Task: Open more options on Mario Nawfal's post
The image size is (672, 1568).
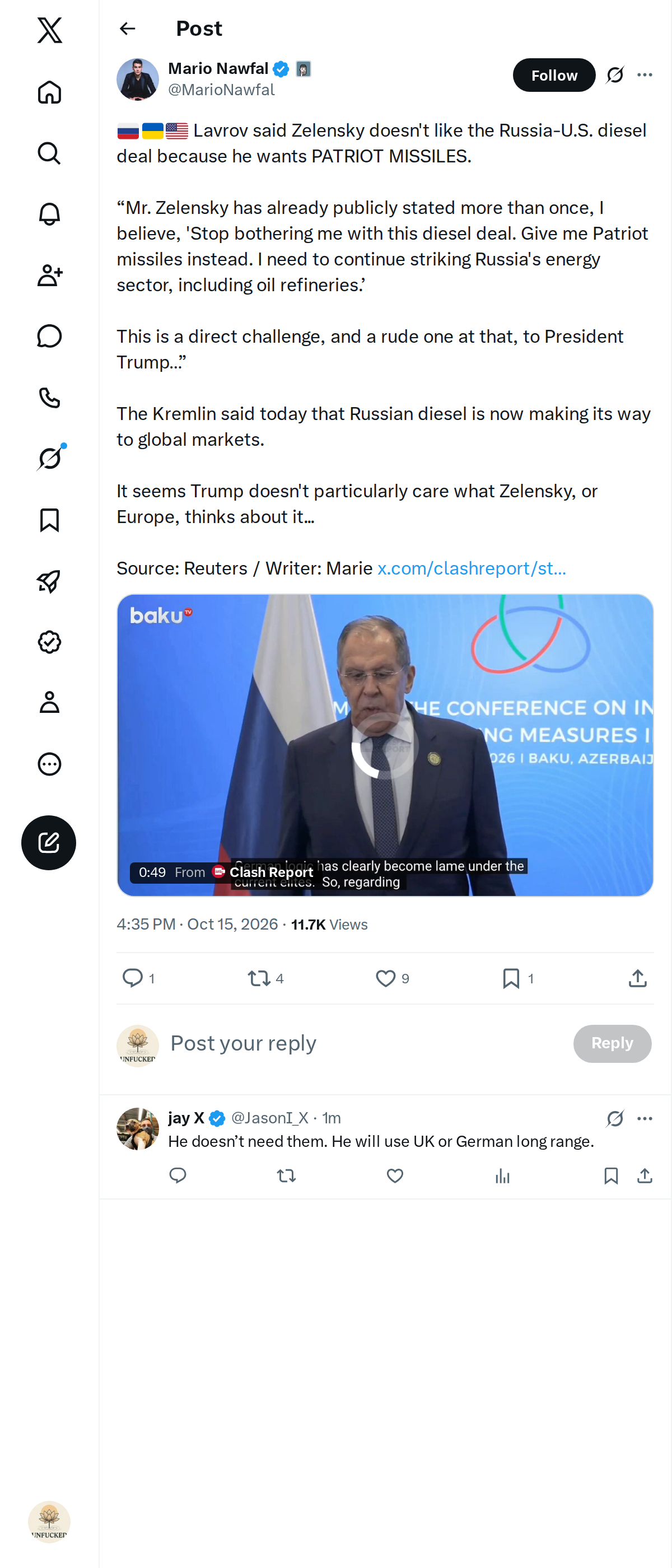Action: click(x=645, y=75)
